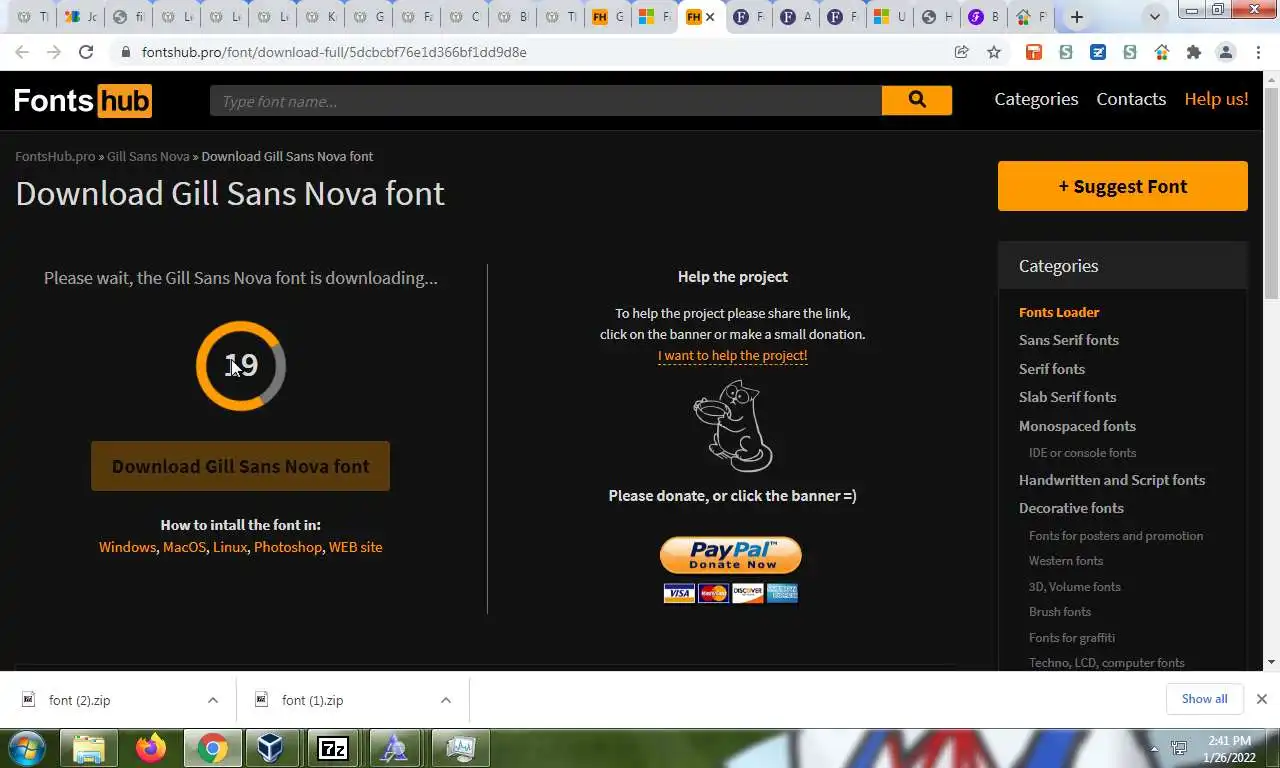Expand the font (1).zip download options arrow

[x=446, y=700]
